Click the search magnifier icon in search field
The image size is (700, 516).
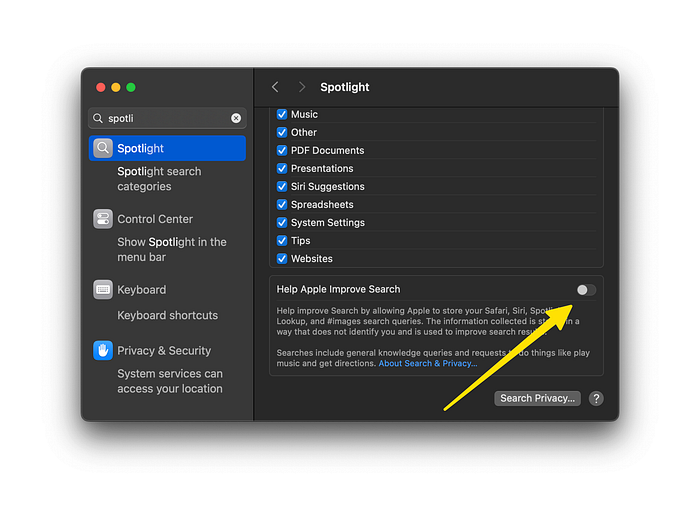(97, 118)
